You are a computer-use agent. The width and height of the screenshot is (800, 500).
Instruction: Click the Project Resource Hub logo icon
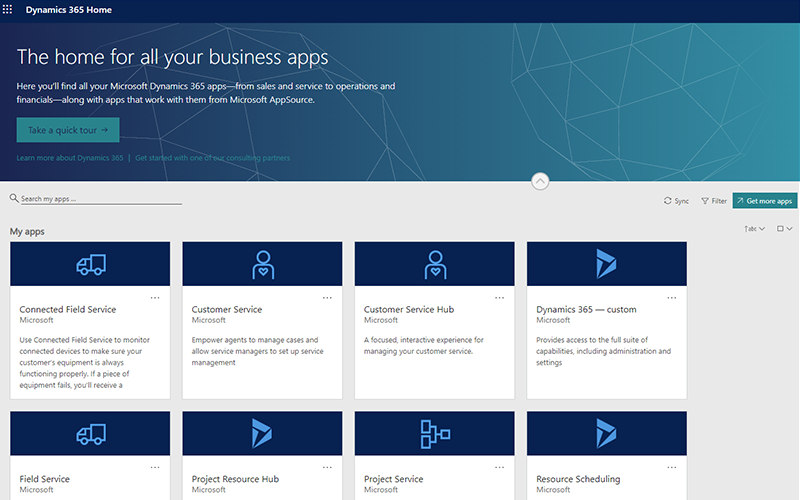point(262,434)
